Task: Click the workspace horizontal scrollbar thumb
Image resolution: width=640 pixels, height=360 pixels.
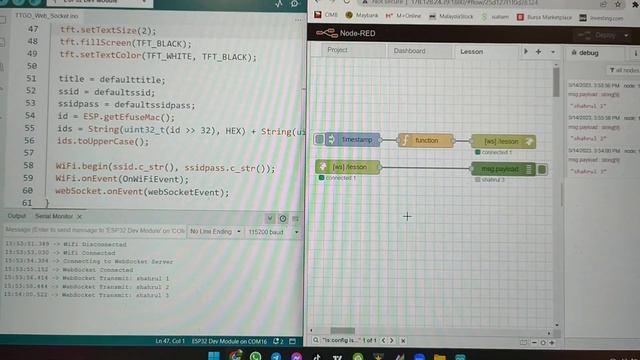Action: click(342, 331)
